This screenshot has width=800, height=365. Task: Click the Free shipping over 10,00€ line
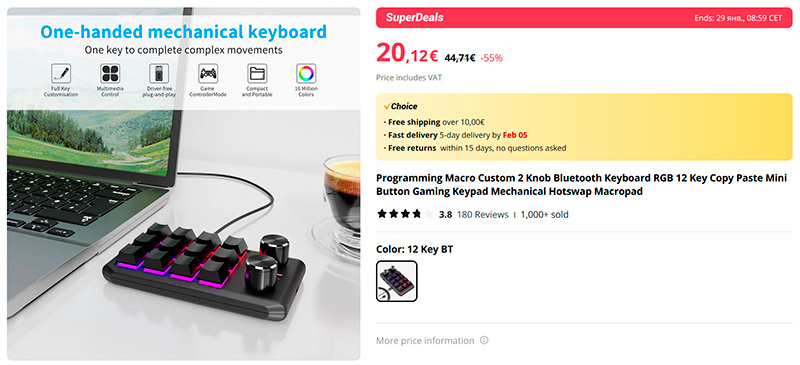434,122
